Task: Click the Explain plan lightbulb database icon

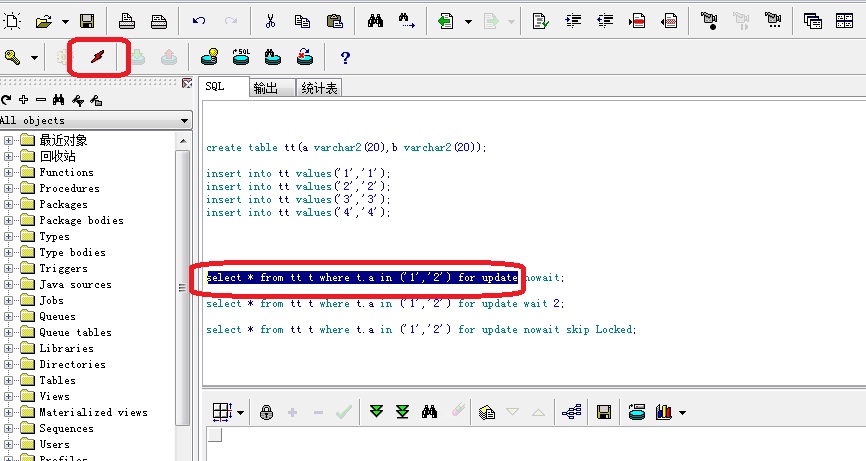Action: pyautogui.click(x=209, y=57)
